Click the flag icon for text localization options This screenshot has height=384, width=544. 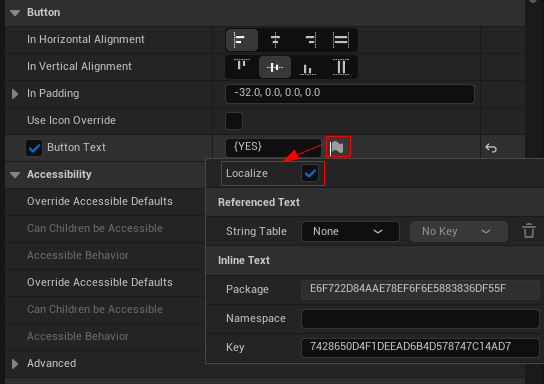(x=338, y=147)
